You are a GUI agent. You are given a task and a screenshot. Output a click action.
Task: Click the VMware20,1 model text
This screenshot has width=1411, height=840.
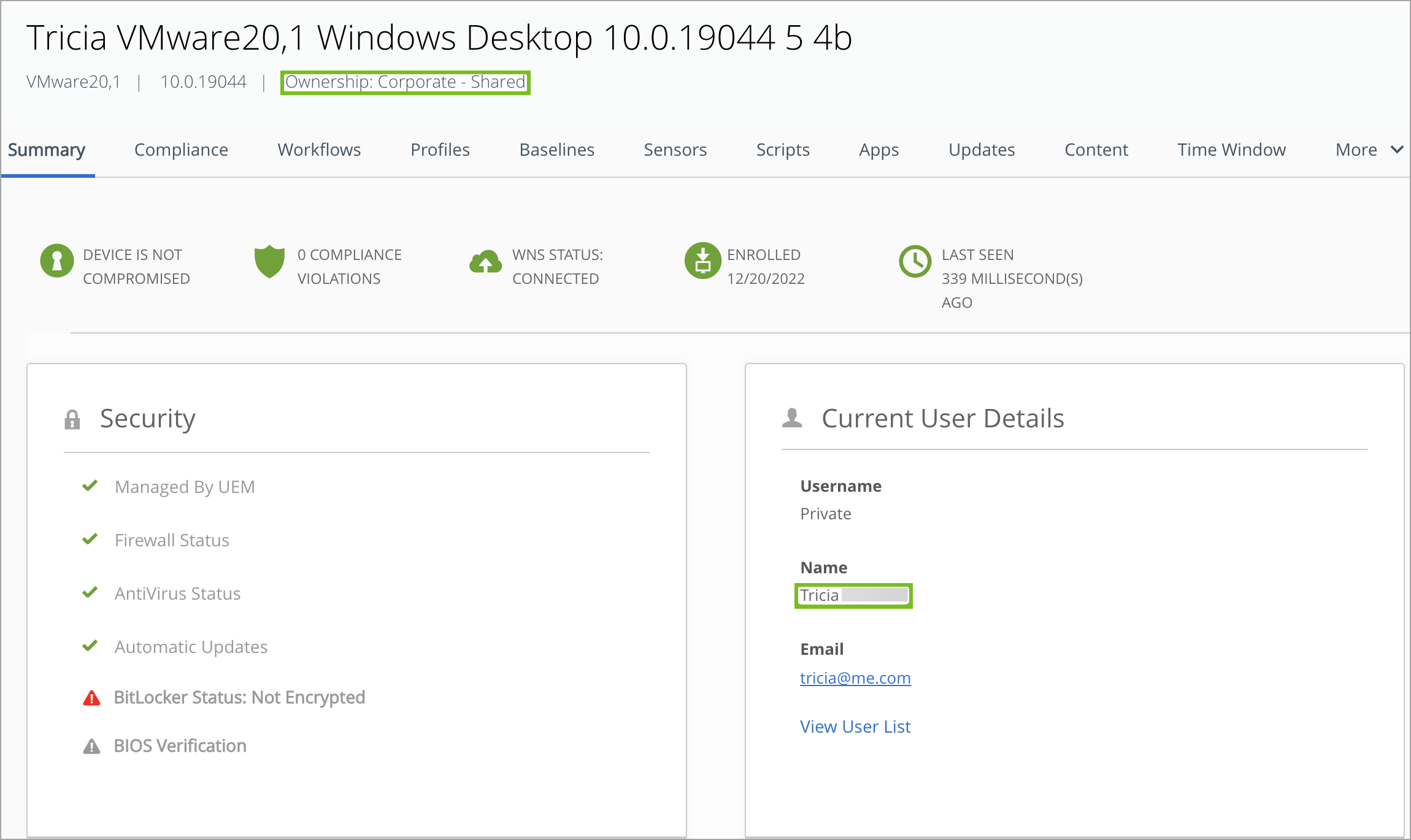[x=73, y=82]
